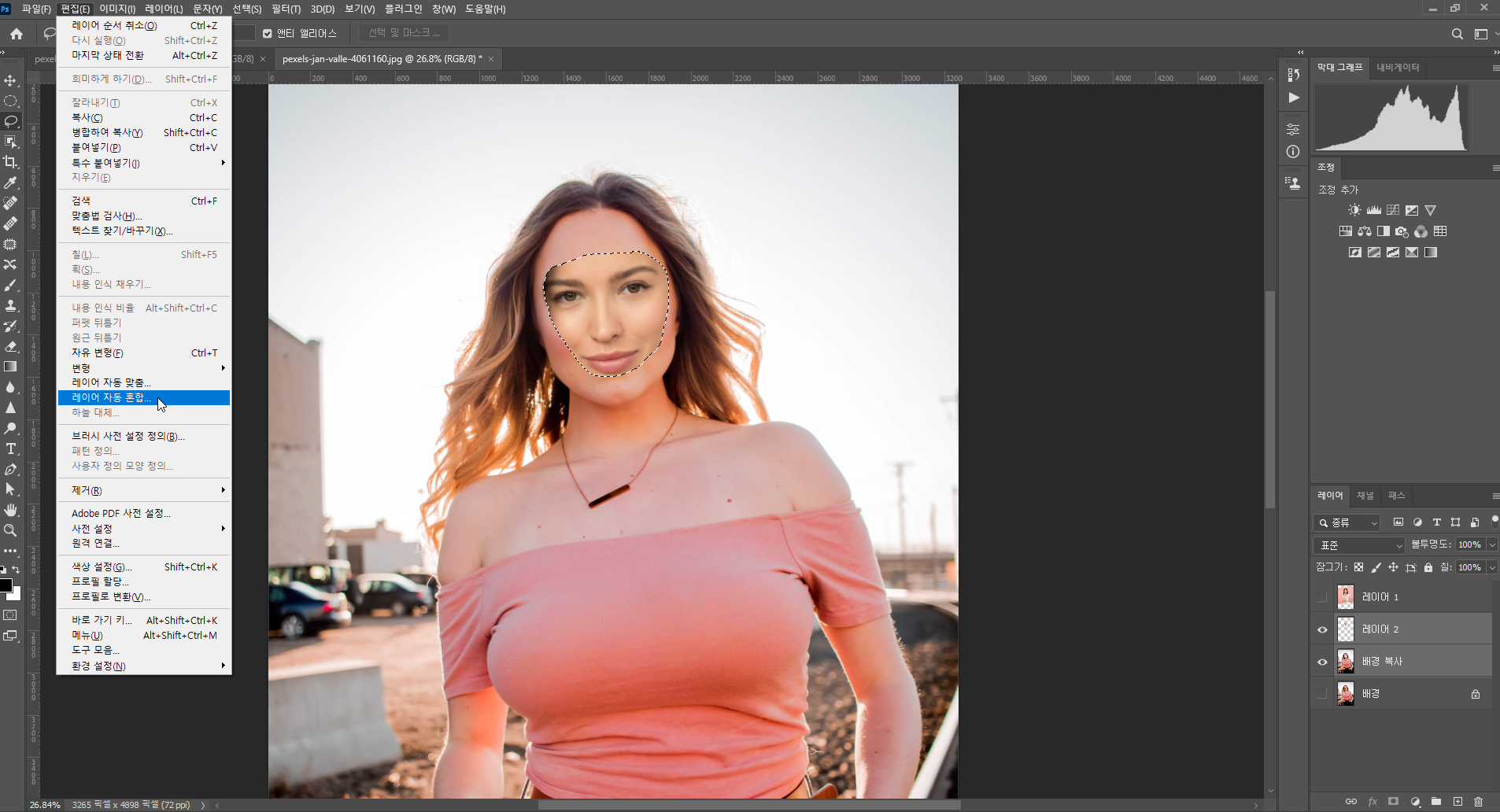Expand 사전 설정 submenu
Screen dimensions: 1500x812
coord(144,529)
